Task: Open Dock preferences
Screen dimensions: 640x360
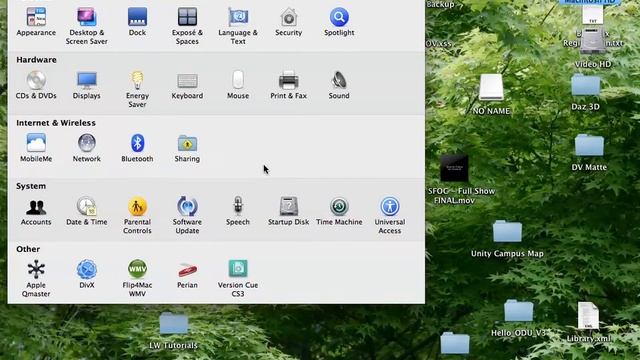Action: [x=137, y=17]
